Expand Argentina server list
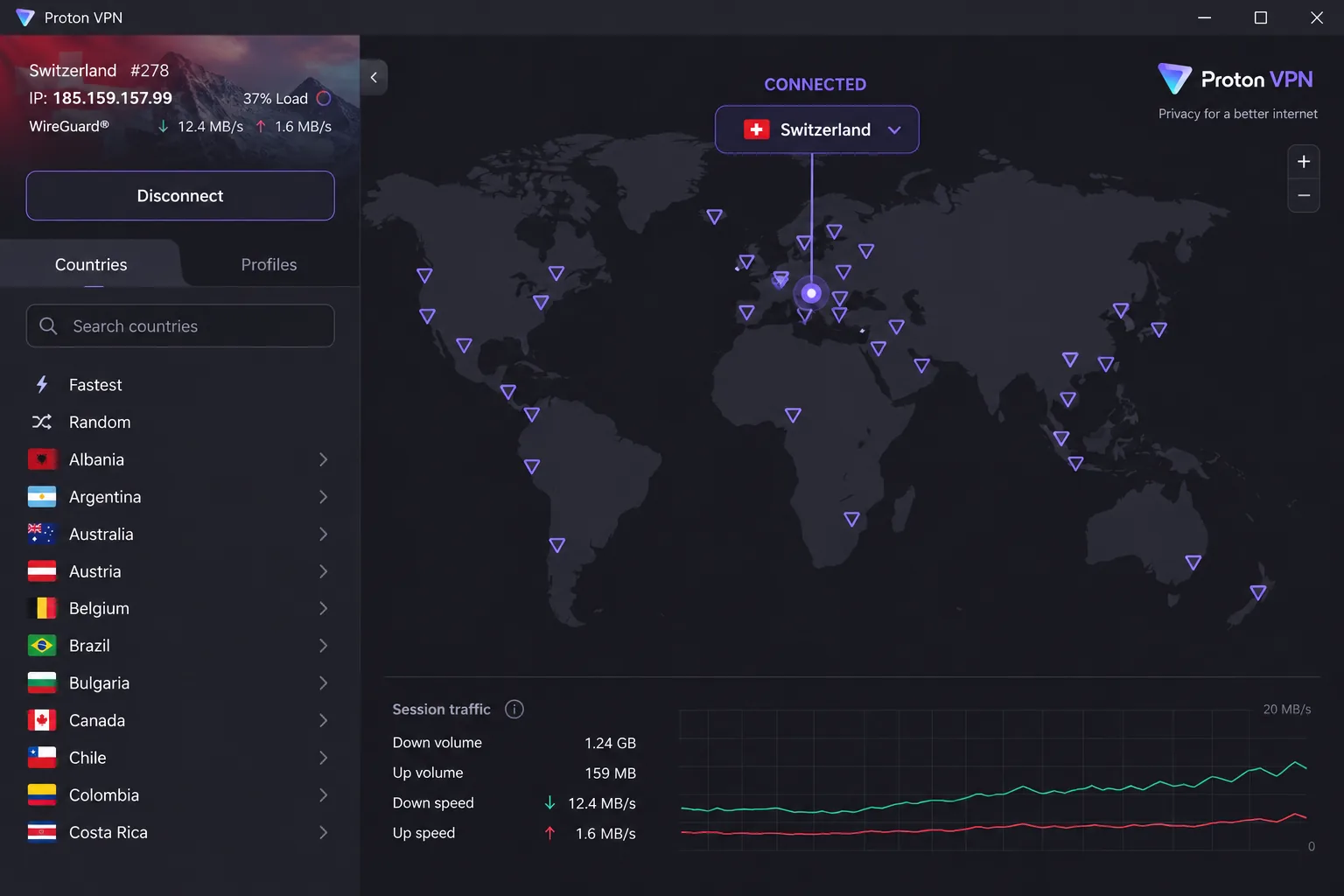The image size is (1344, 896). (323, 497)
